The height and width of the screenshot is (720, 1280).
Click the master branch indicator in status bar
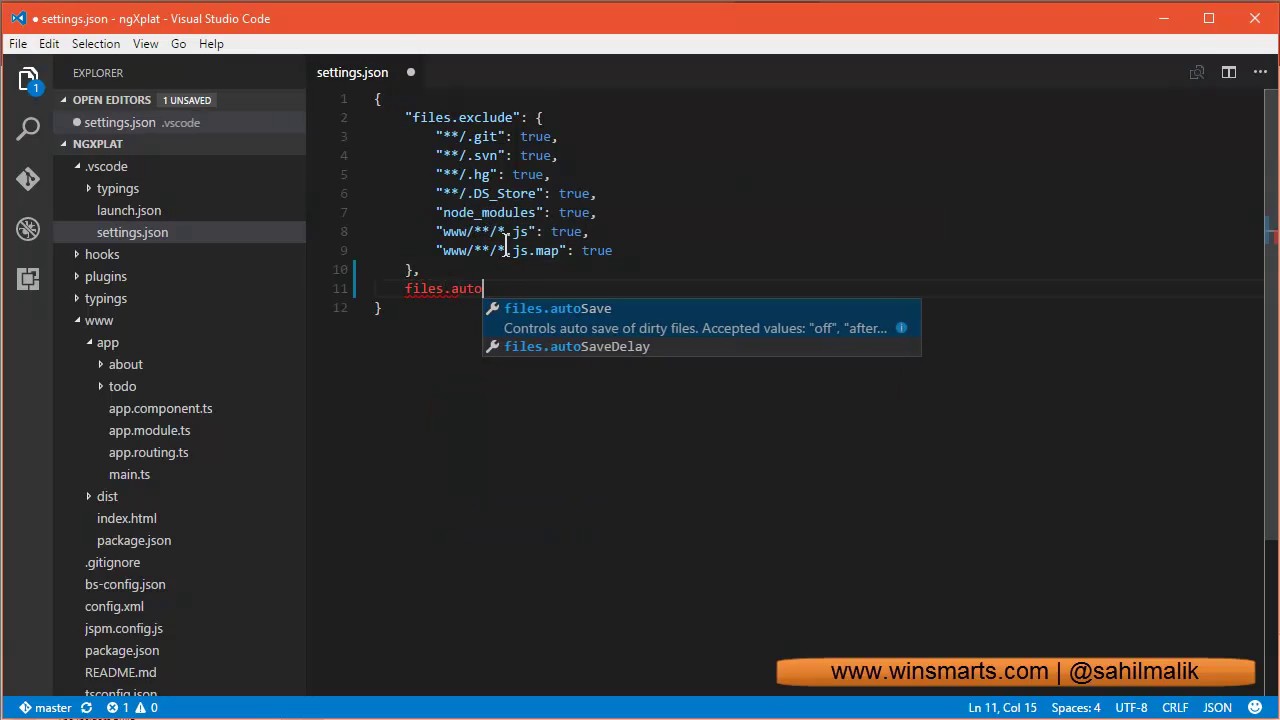tap(45, 708)
